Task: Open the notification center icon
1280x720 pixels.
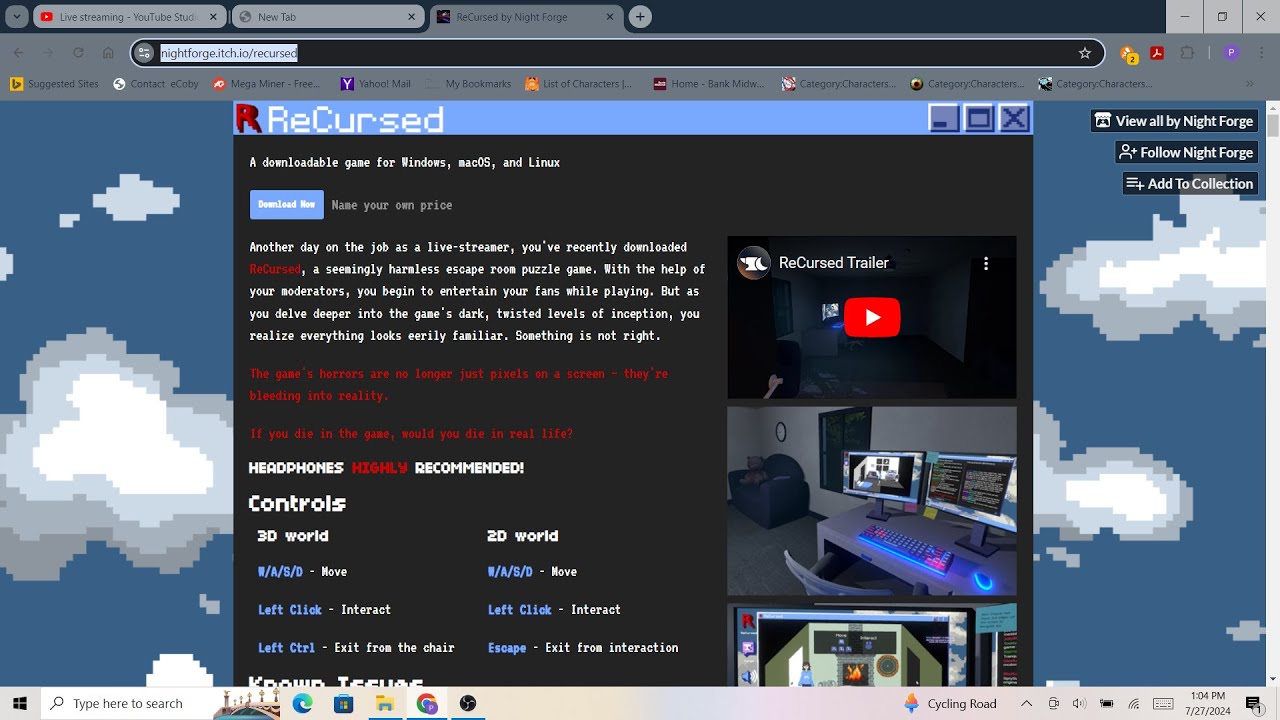Action: pyautogui.click(x=1253, y=703)
